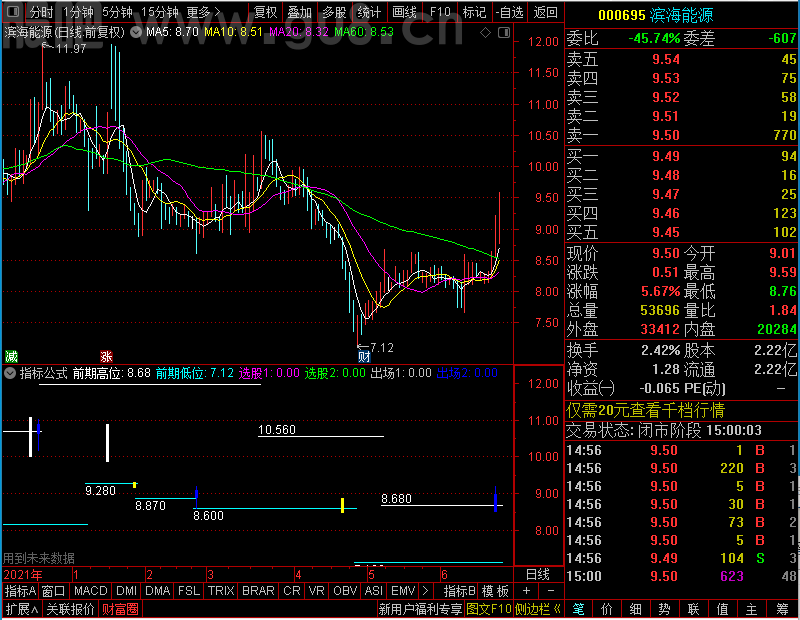Show more indicators with the arrow

(x=426, y=591)
